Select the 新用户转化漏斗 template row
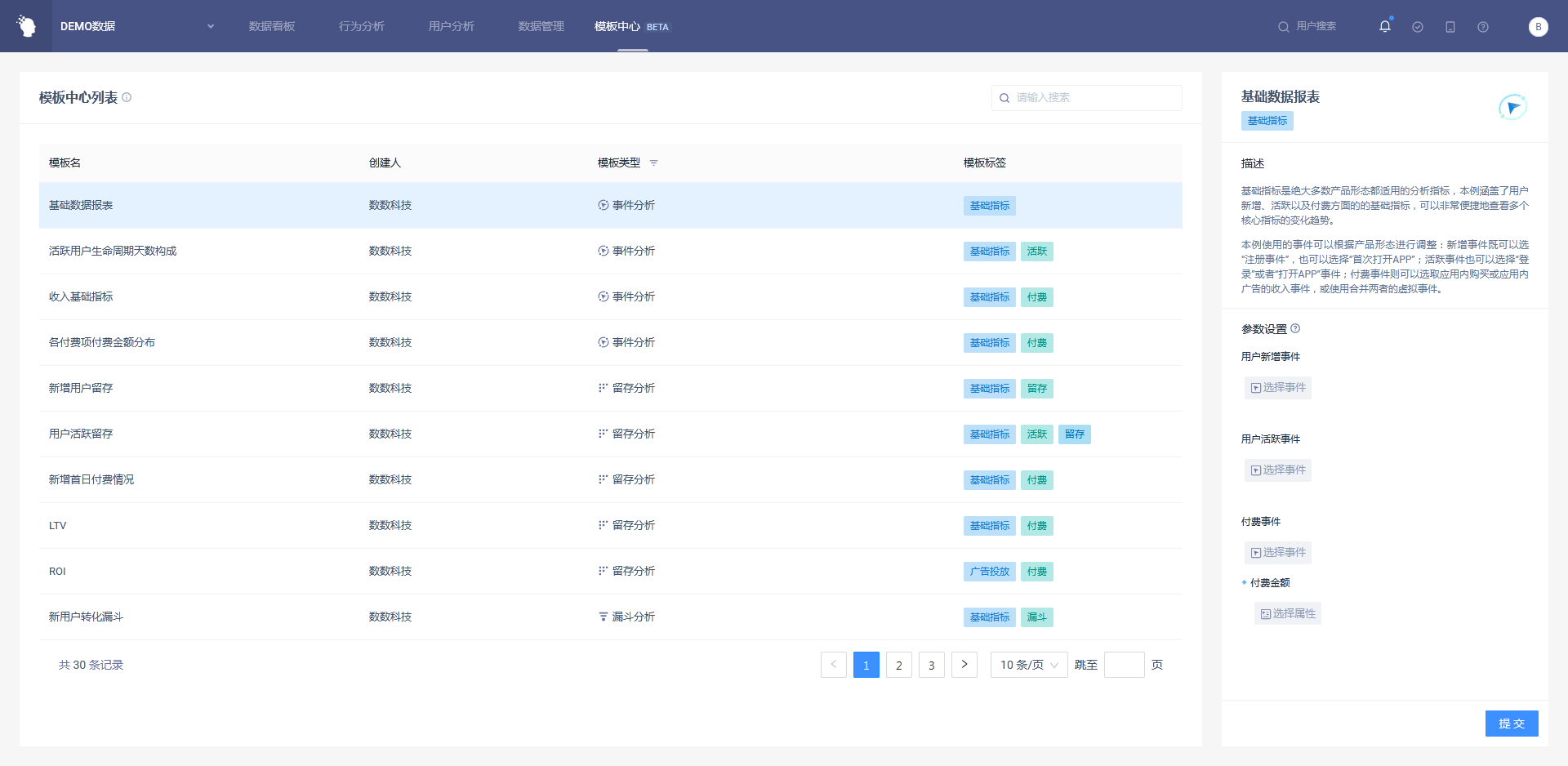1568x766 pixels. [86, 617]
